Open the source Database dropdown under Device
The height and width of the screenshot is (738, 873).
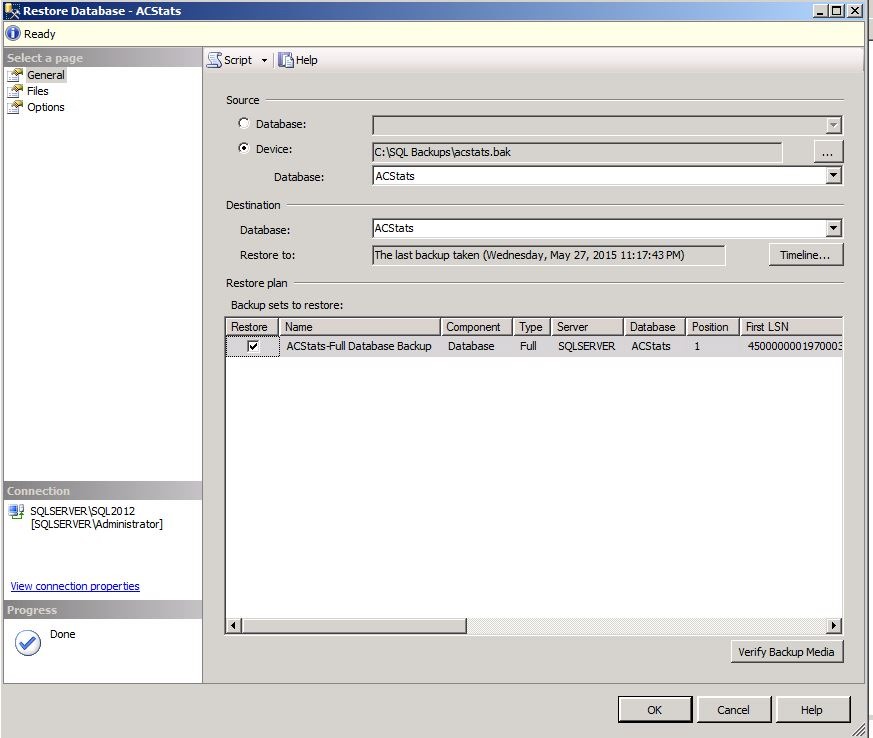click(833, 176)
